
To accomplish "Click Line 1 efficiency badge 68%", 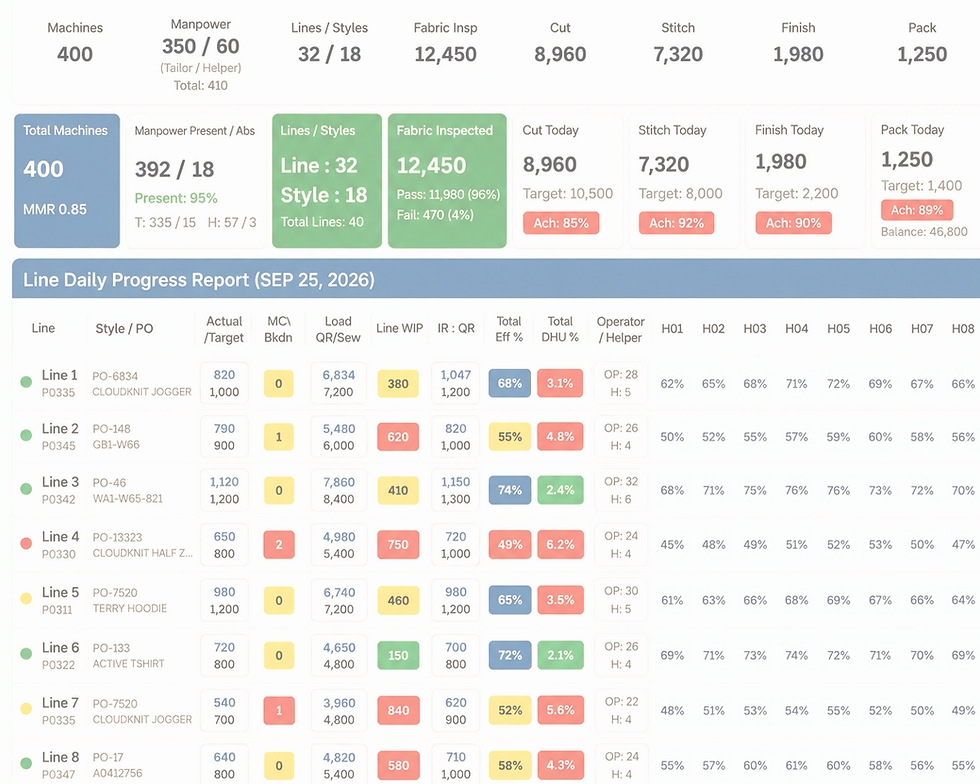I will tap(510, 383).
